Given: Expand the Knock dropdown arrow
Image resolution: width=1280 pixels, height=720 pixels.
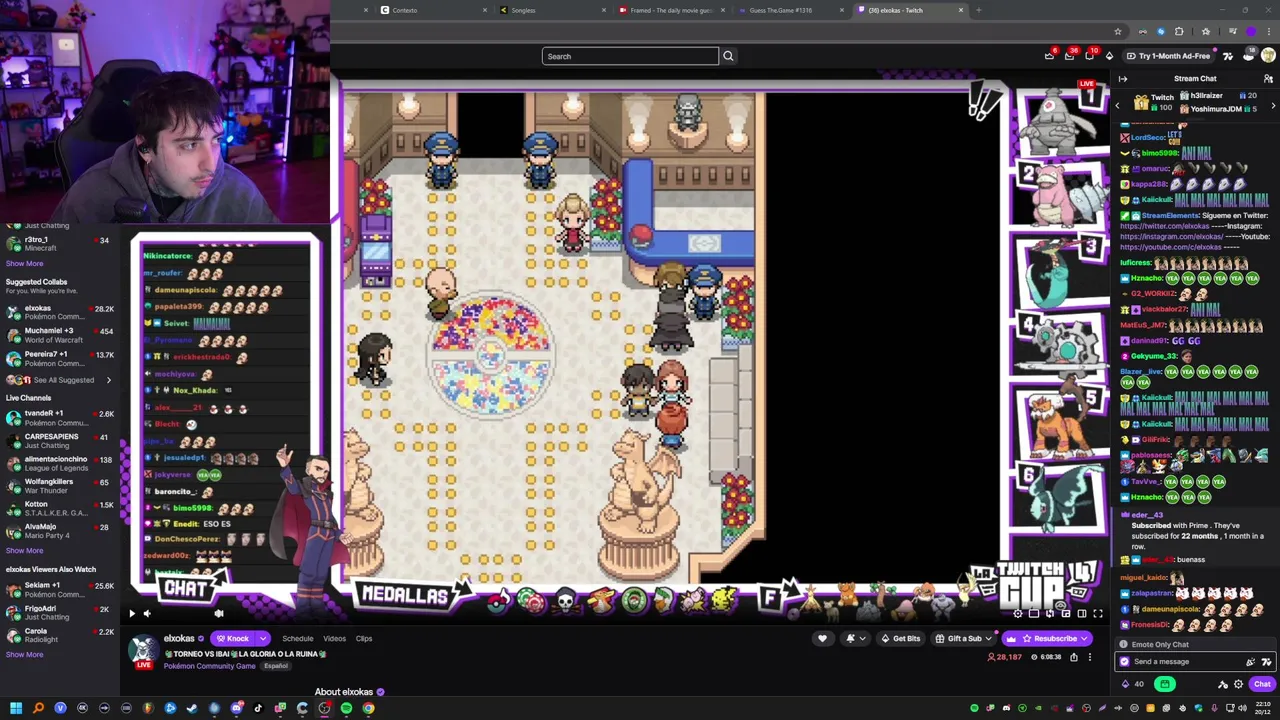Looking at the screenshot, I should [263, 638].
